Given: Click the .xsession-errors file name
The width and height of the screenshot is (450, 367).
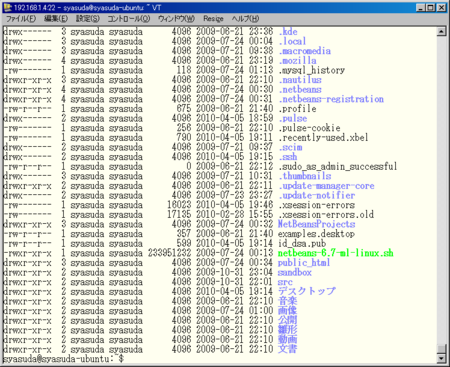Looking at the screenshot, I should pos(317,205).
